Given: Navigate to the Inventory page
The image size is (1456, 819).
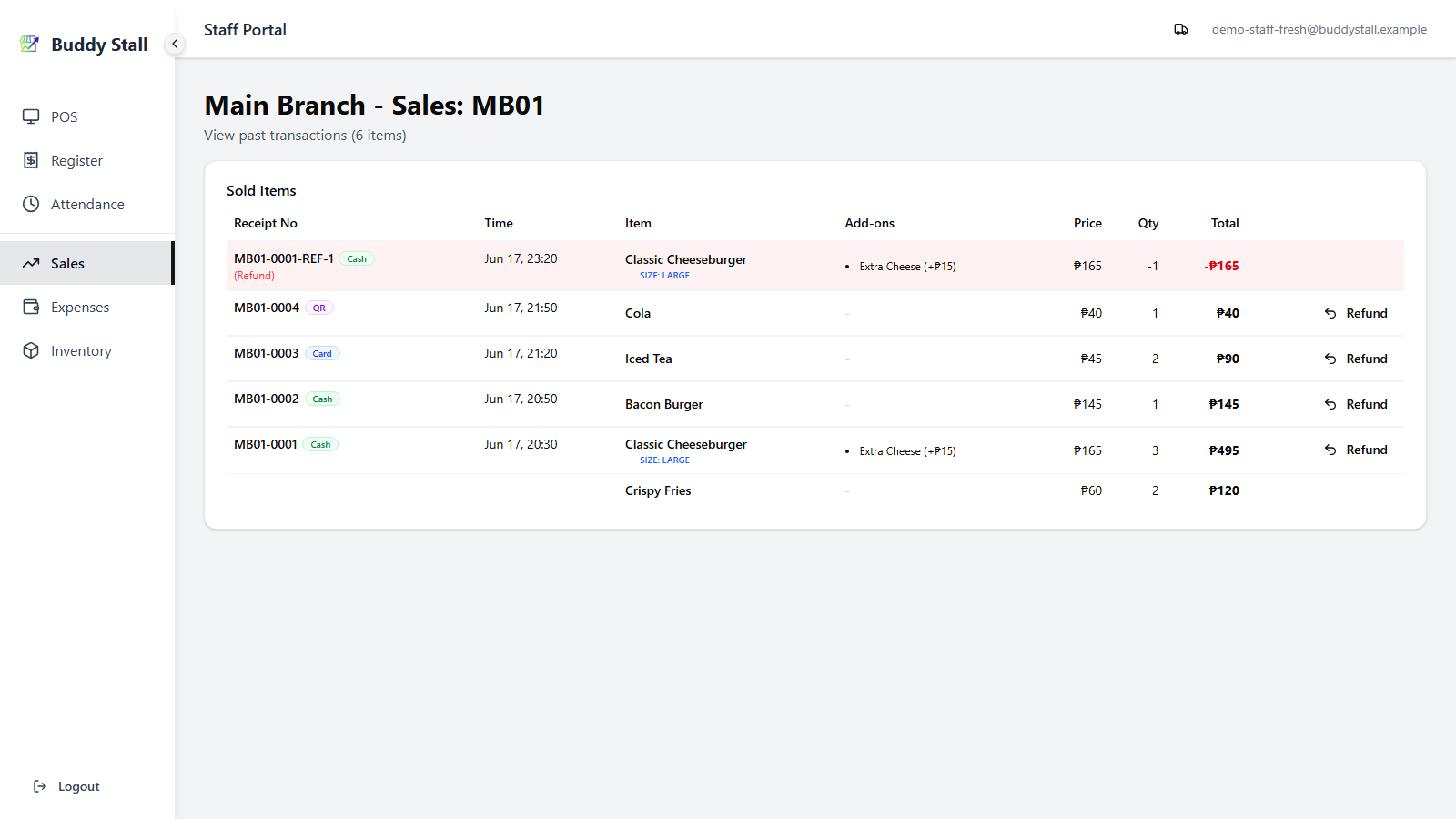Looking at the screenshot, I should pos(87,350).
